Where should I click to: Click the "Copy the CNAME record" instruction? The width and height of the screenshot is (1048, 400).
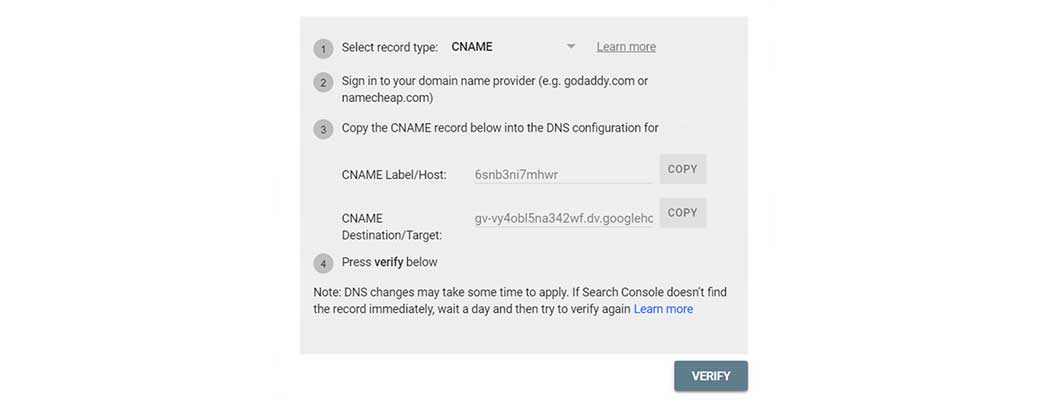[x=500, y=128]
